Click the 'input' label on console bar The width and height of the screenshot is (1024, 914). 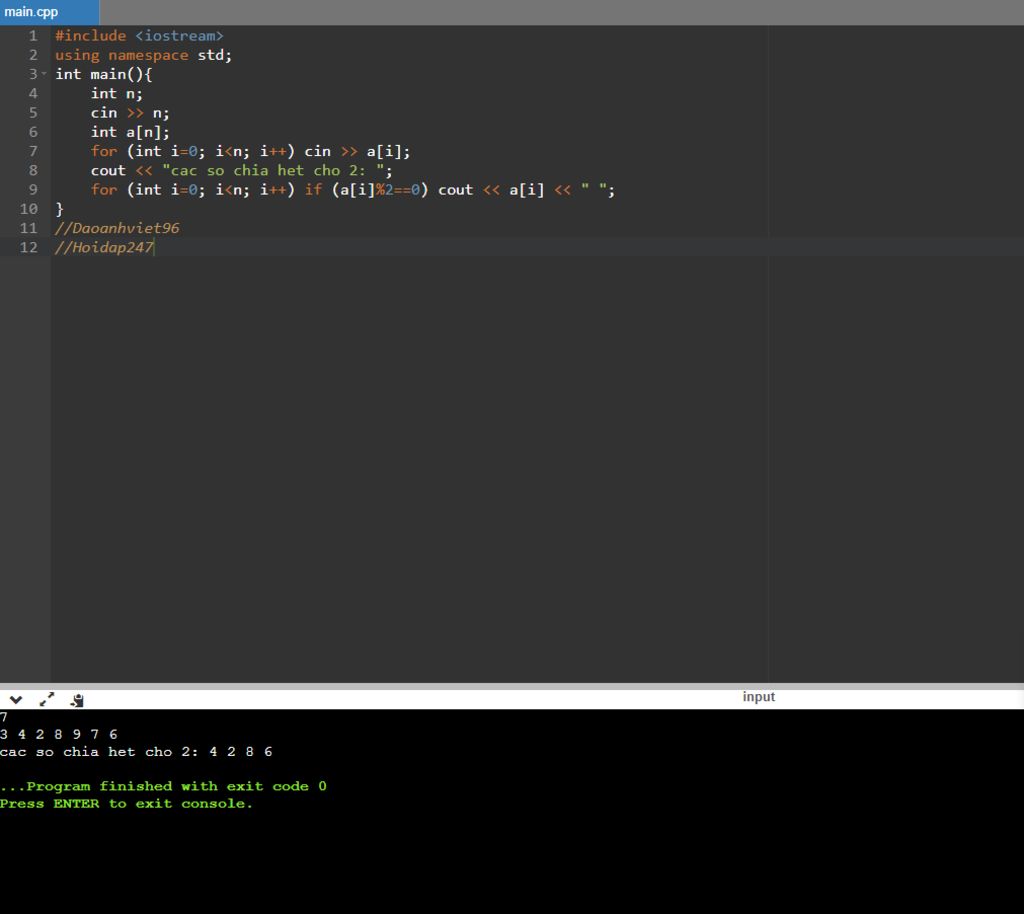click(x=758, y=697)
